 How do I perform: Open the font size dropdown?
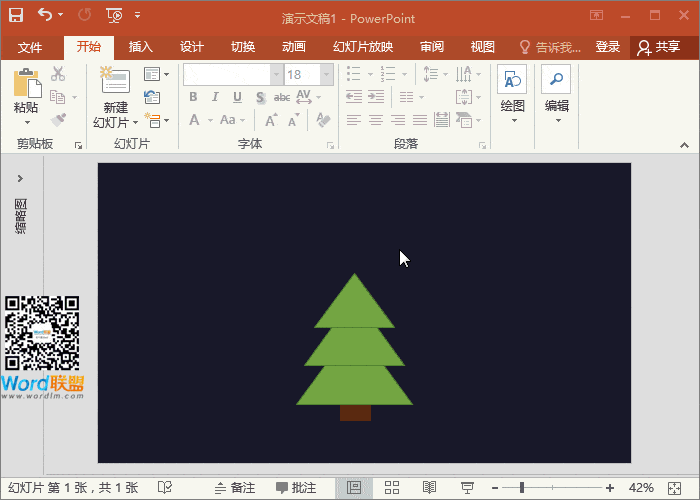327,74
